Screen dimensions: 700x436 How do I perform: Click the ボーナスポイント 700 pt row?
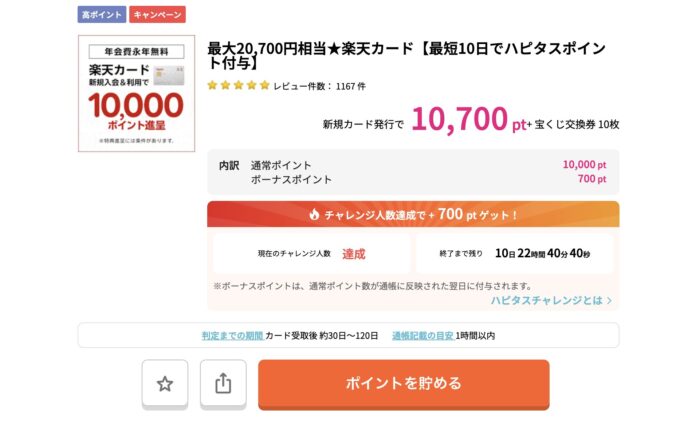pos(413,180)
